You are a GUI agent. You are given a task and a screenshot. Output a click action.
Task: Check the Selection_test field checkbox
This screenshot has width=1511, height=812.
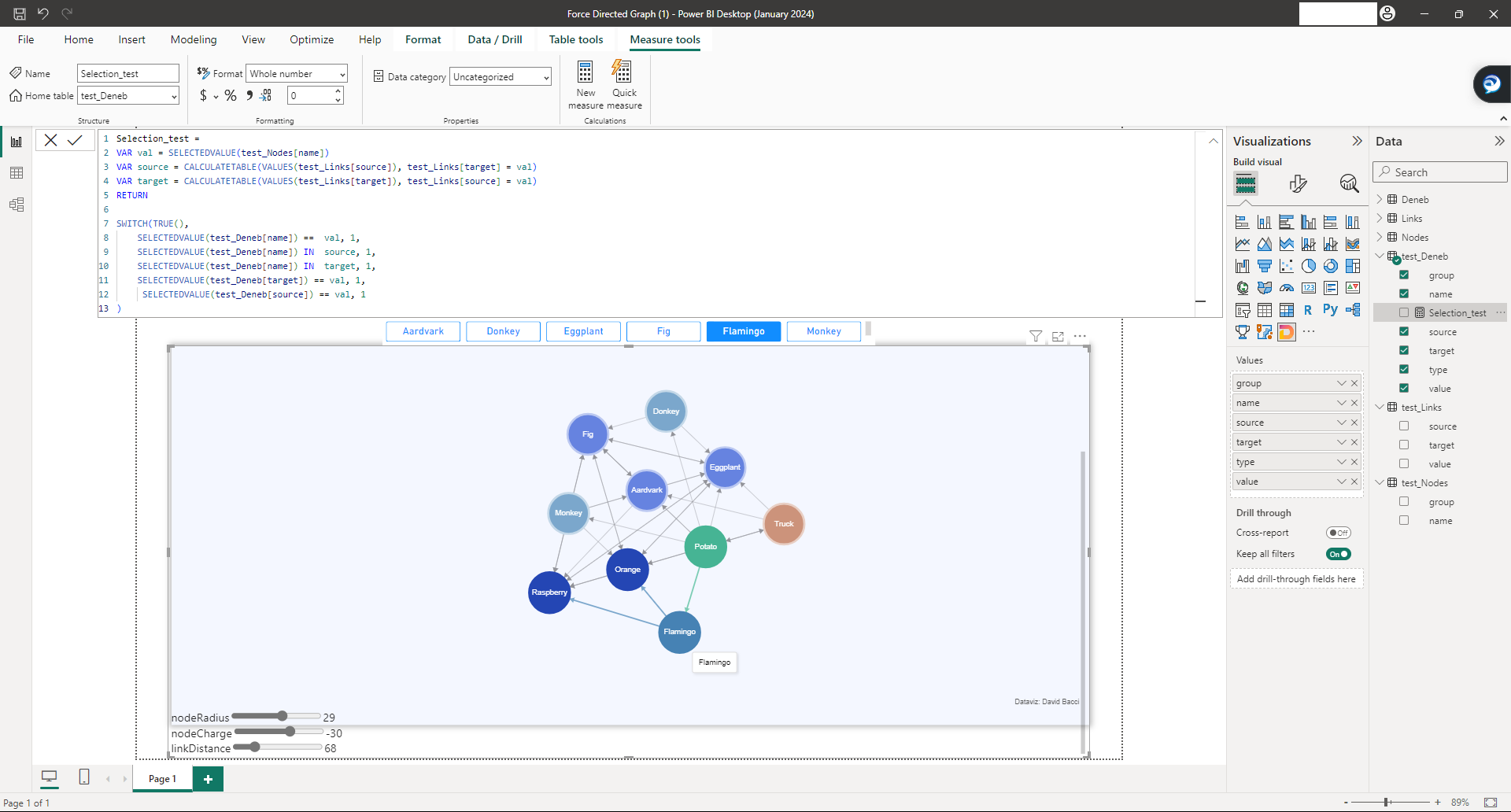coord(1404,312)
